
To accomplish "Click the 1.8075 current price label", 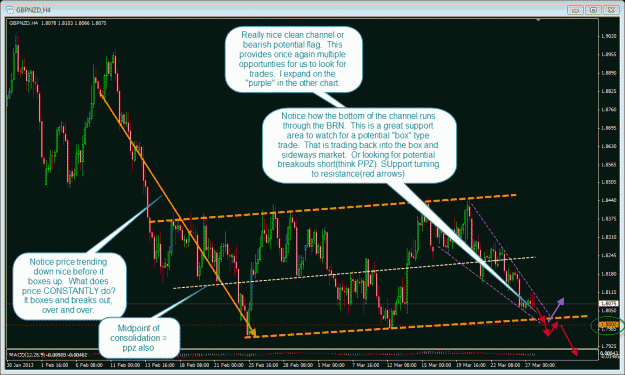I will click(x=609, y=304).
